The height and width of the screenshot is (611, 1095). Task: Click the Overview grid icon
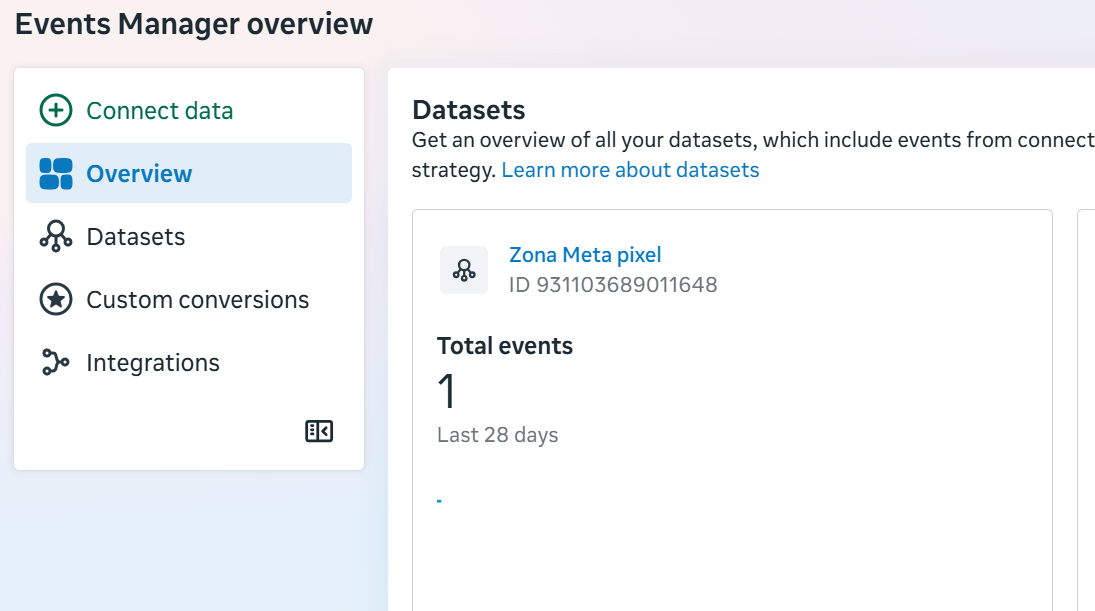tap(56, 174)
